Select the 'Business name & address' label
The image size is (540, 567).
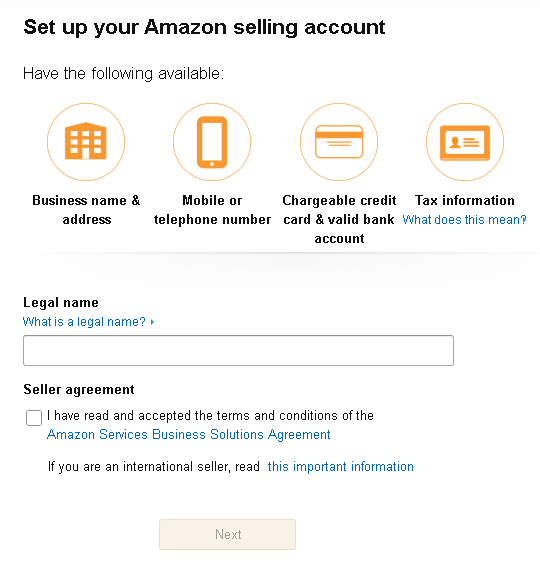tap(86, 210)
